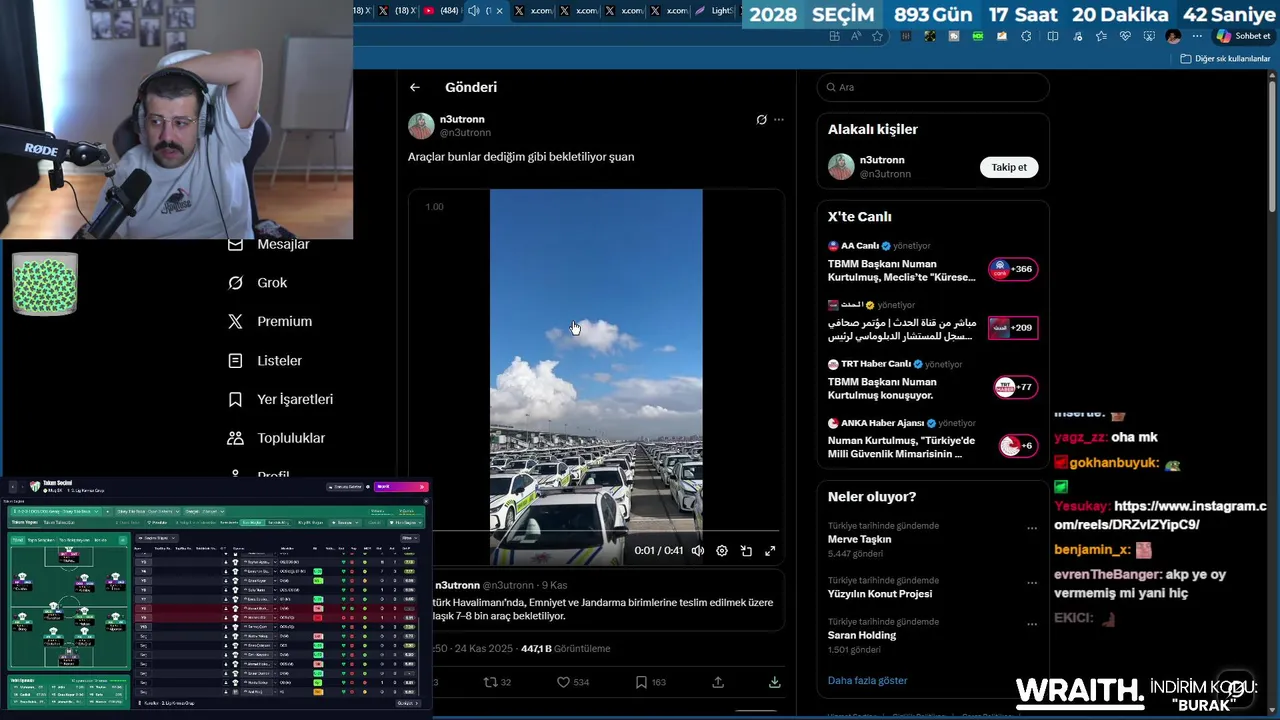Open Yer İşaretleri bookmarks page
1280x720 pixels.
(x=281, y=399)
